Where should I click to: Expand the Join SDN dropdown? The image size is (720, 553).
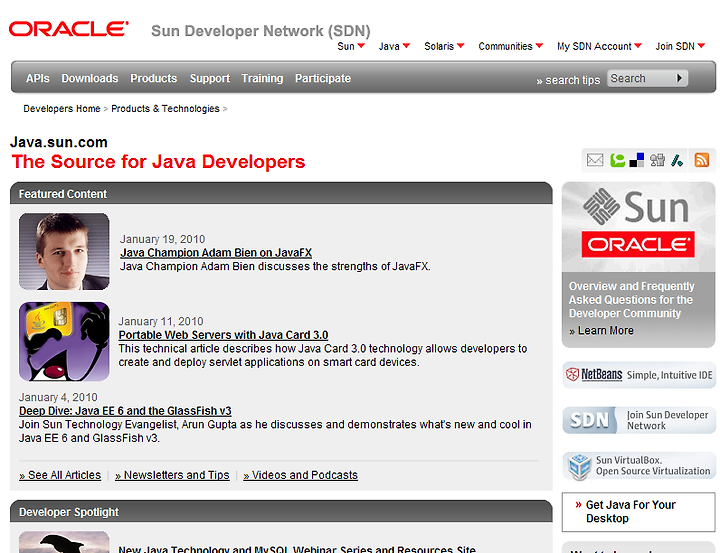coord(680,46)
